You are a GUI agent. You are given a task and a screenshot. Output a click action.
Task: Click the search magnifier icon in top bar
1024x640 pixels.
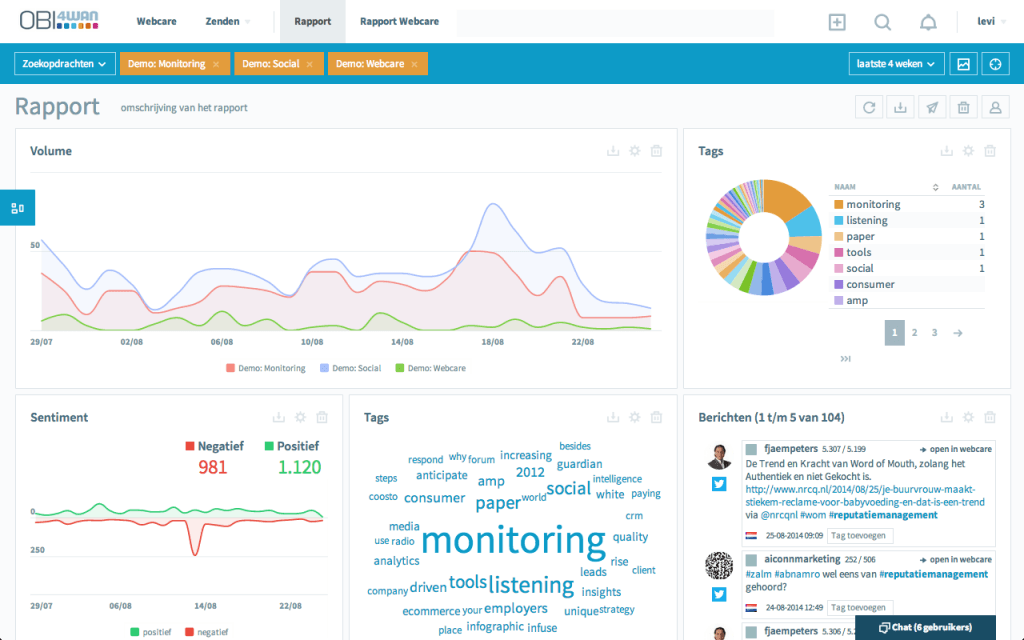883,22
